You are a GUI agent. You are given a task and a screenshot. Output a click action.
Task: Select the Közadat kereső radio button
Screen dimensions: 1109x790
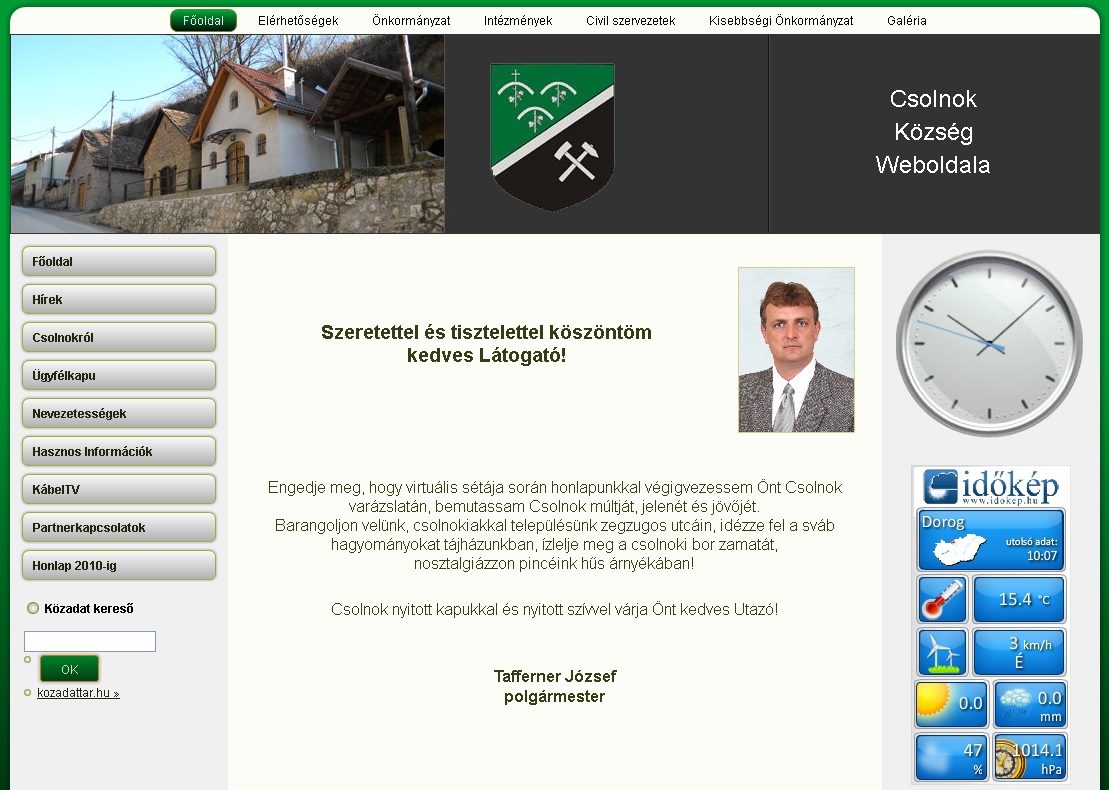click(33, 608)
